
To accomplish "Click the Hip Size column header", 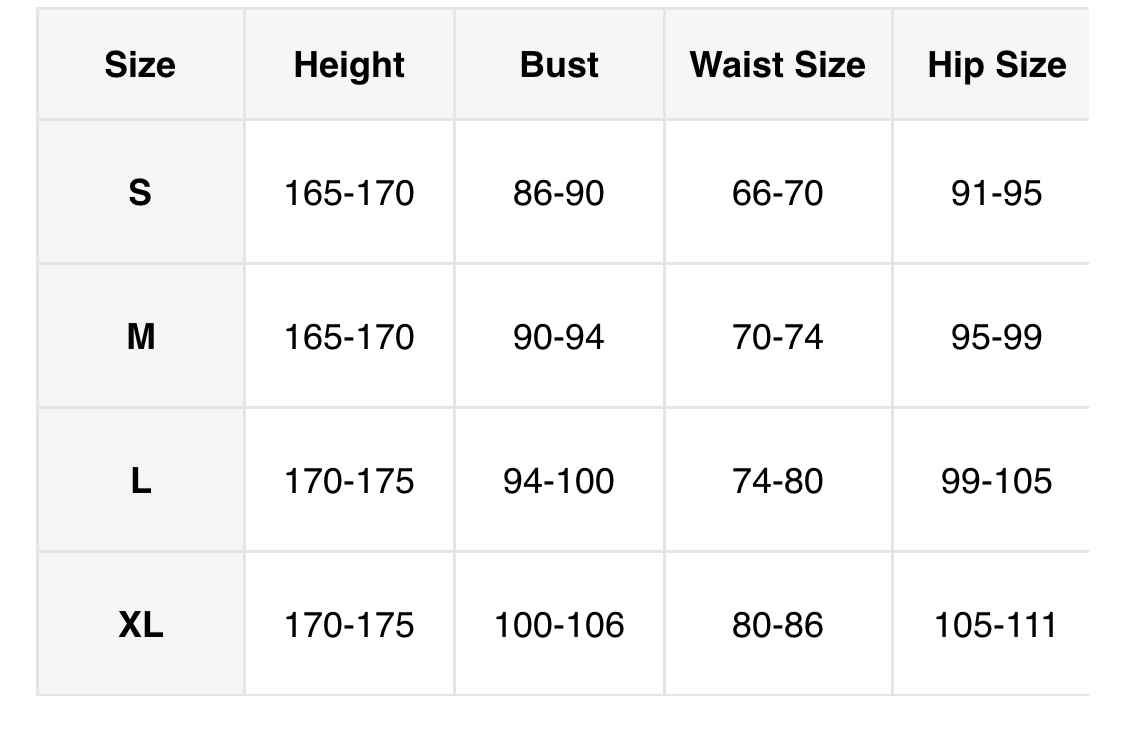I will 996,65.
